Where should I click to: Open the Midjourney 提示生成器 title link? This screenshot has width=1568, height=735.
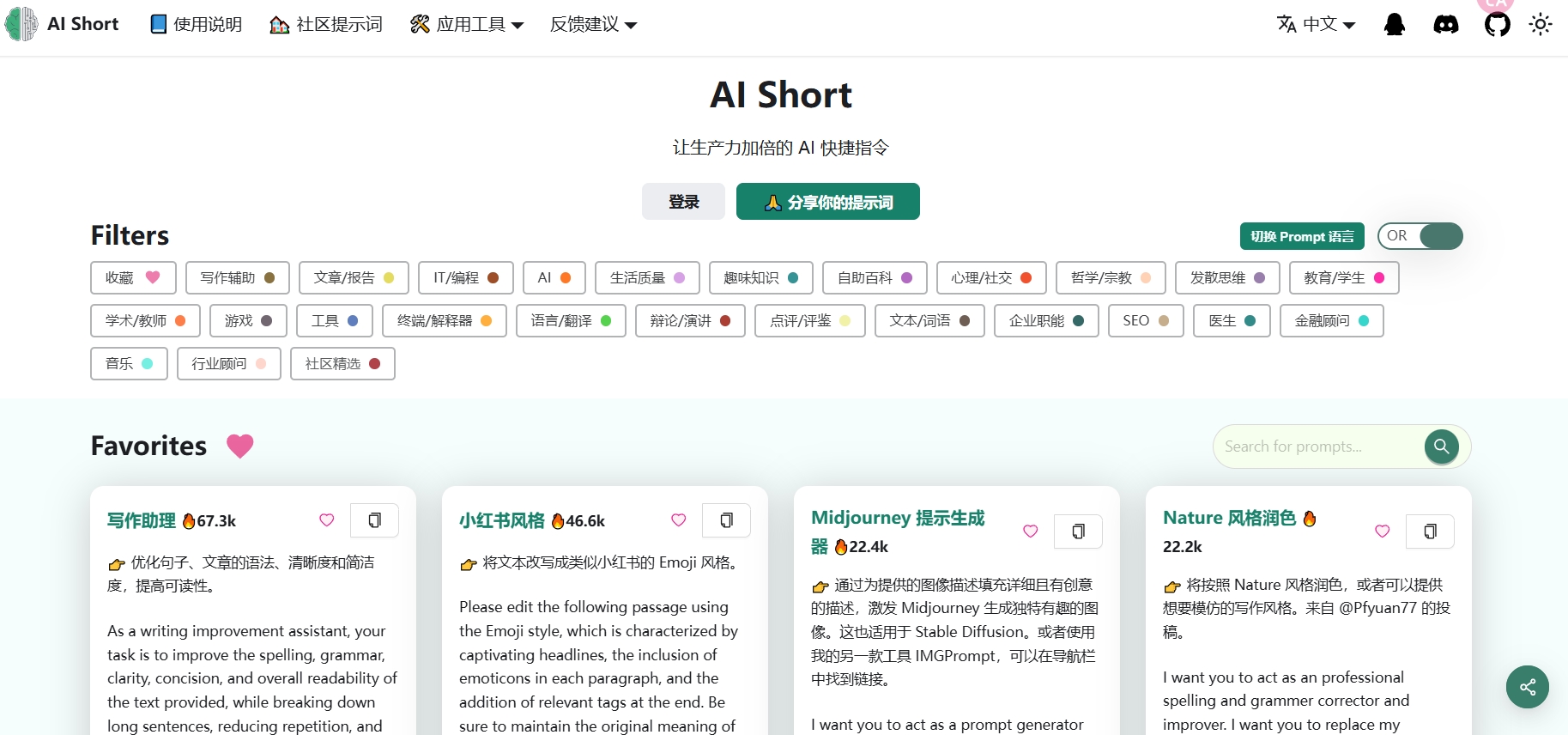tap(898, 532)
